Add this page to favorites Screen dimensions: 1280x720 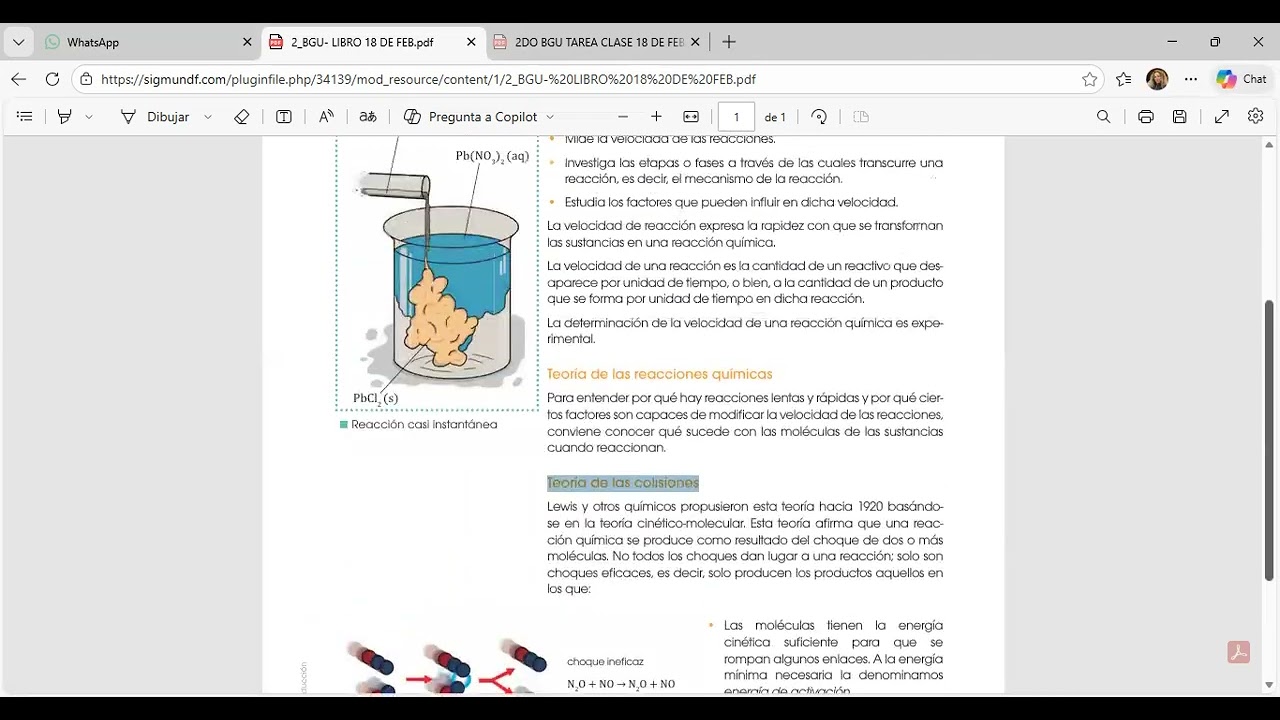1089,79
